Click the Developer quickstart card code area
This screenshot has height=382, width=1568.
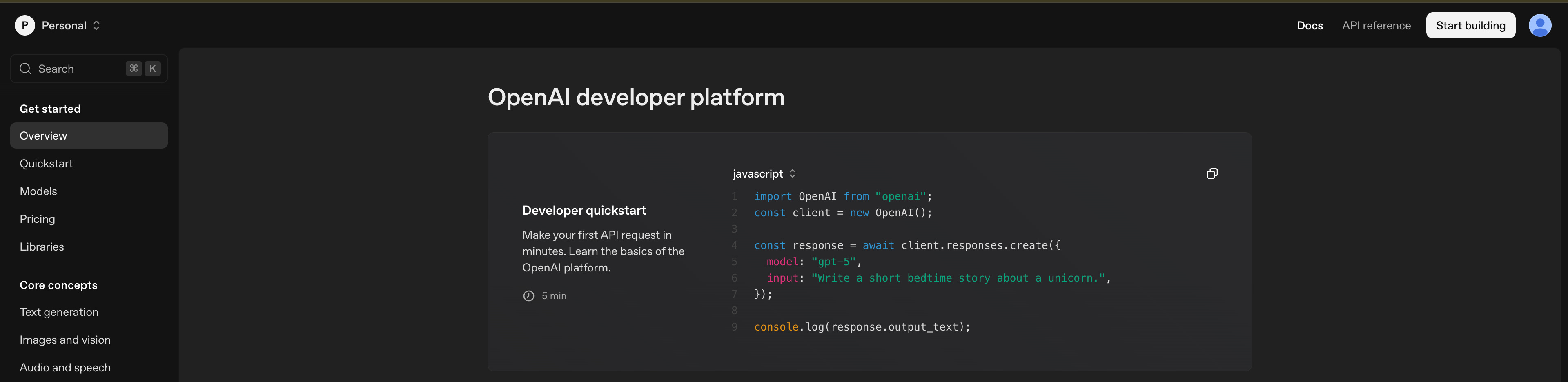click(x=913, y=262)
